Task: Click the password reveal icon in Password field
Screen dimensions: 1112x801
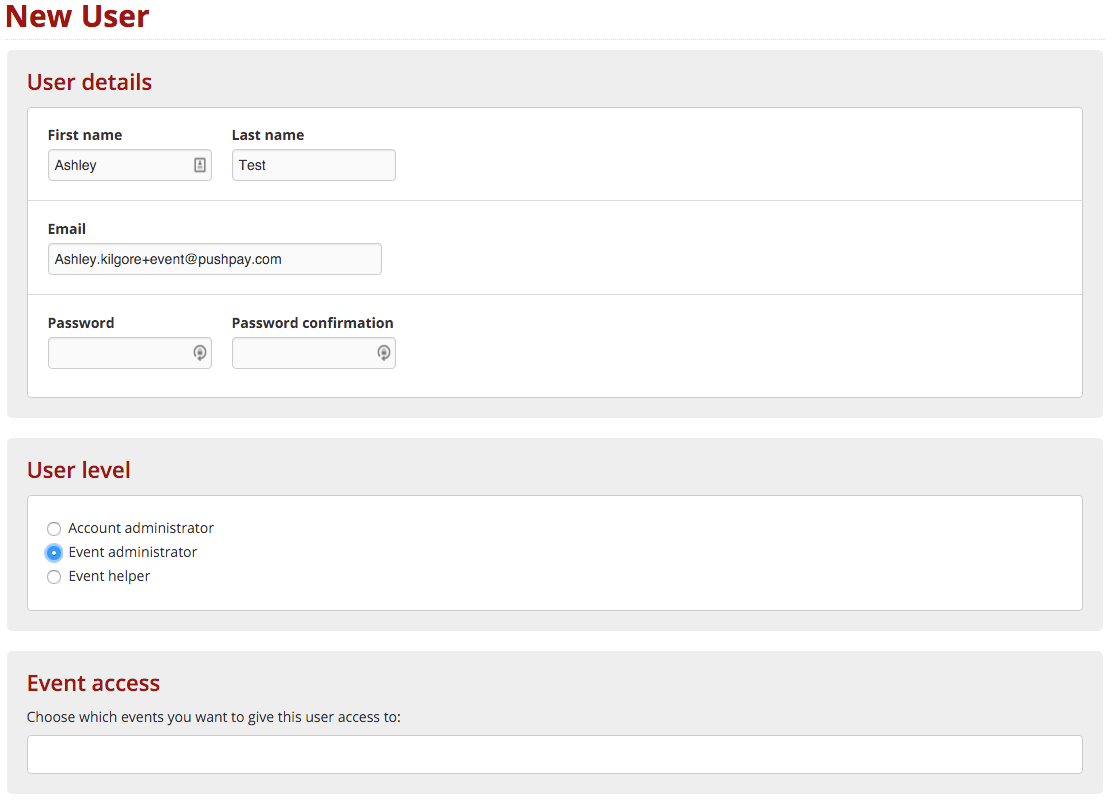Action: 199,352
